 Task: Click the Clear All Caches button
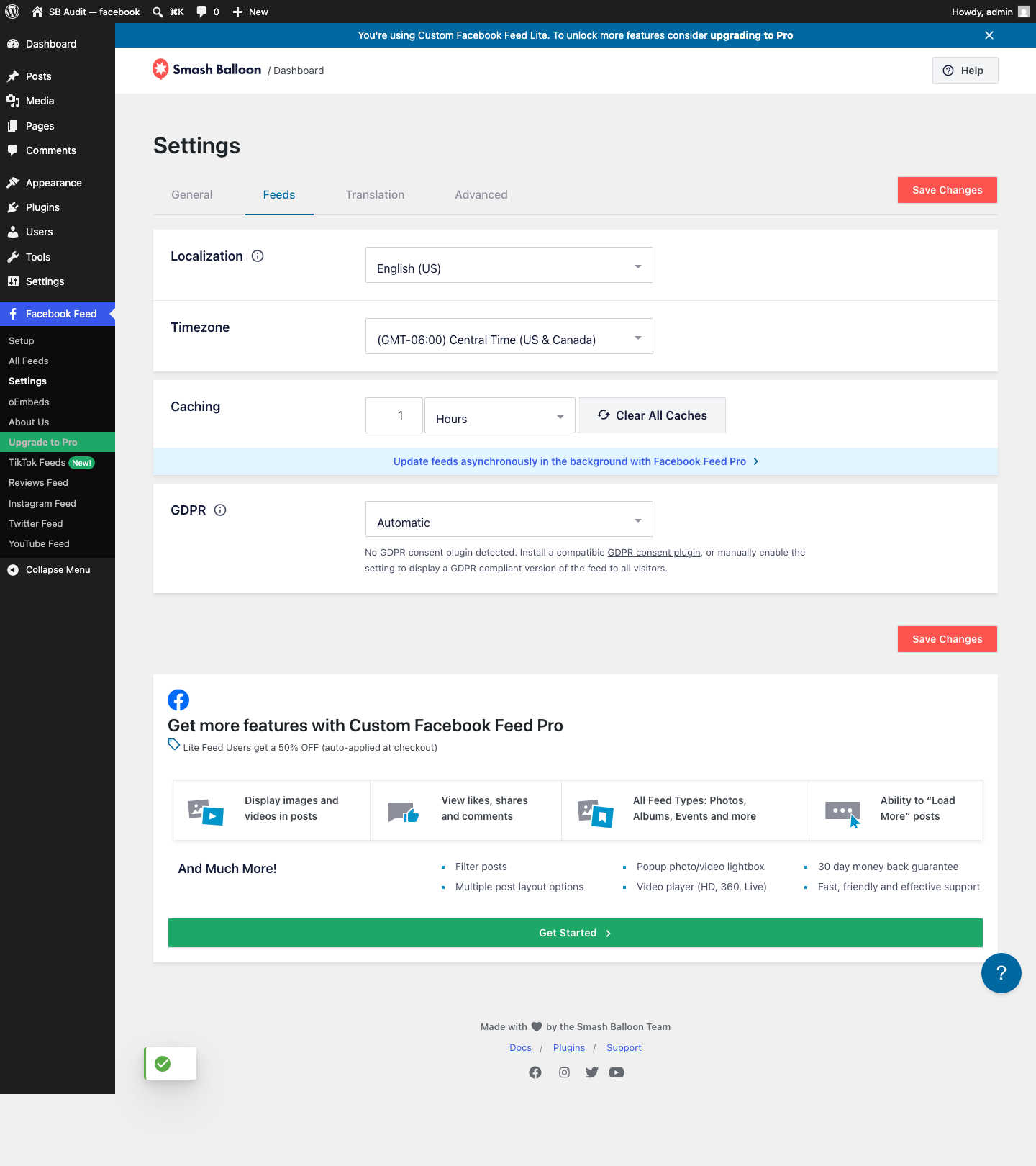coord(652,415)
